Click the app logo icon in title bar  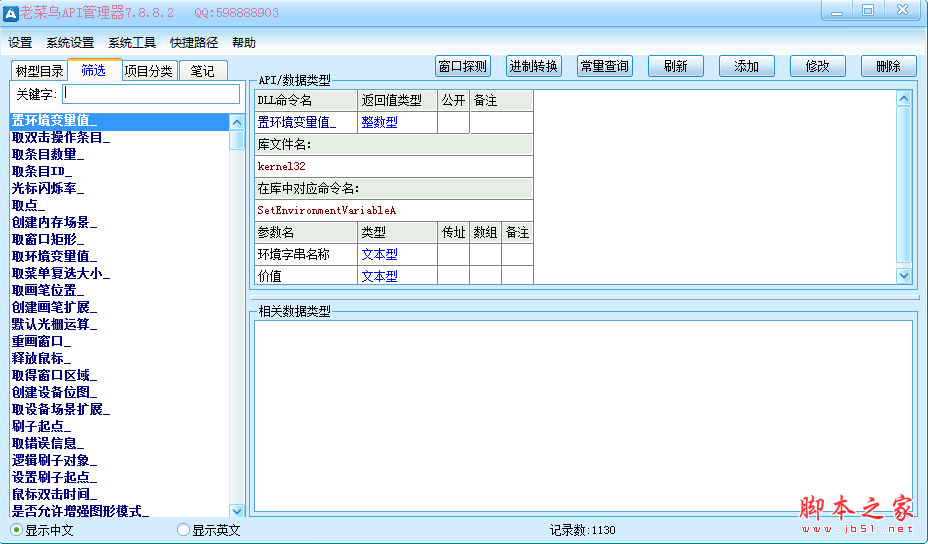(10, 12)
